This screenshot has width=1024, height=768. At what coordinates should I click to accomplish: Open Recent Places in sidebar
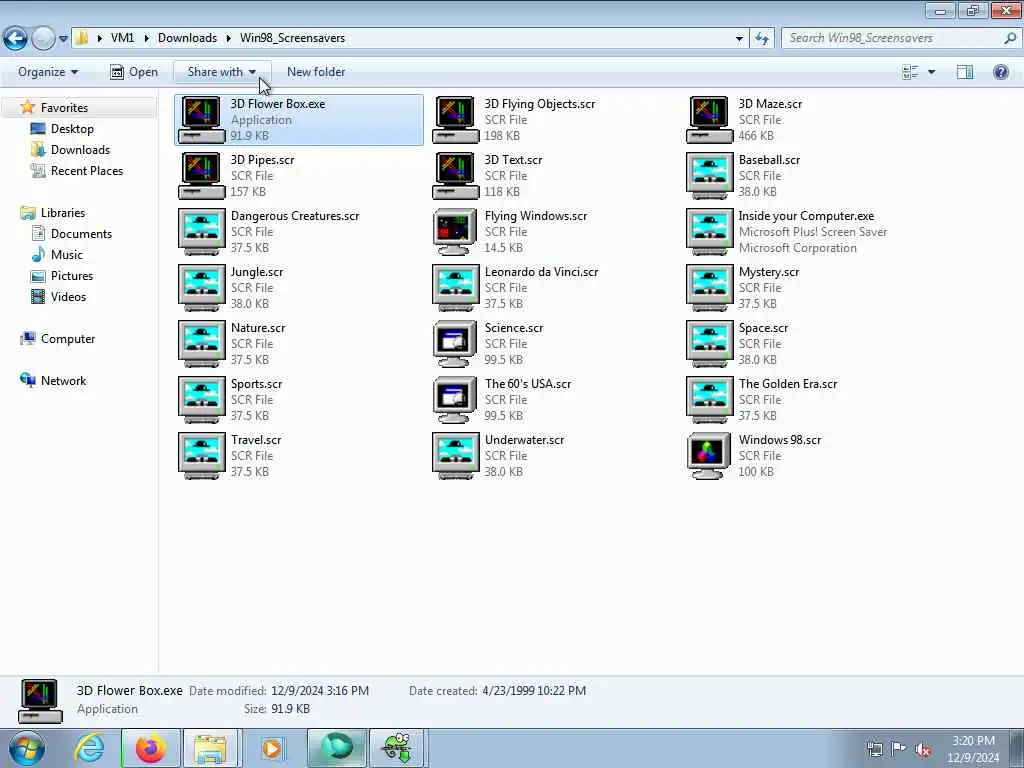(87, 170)
